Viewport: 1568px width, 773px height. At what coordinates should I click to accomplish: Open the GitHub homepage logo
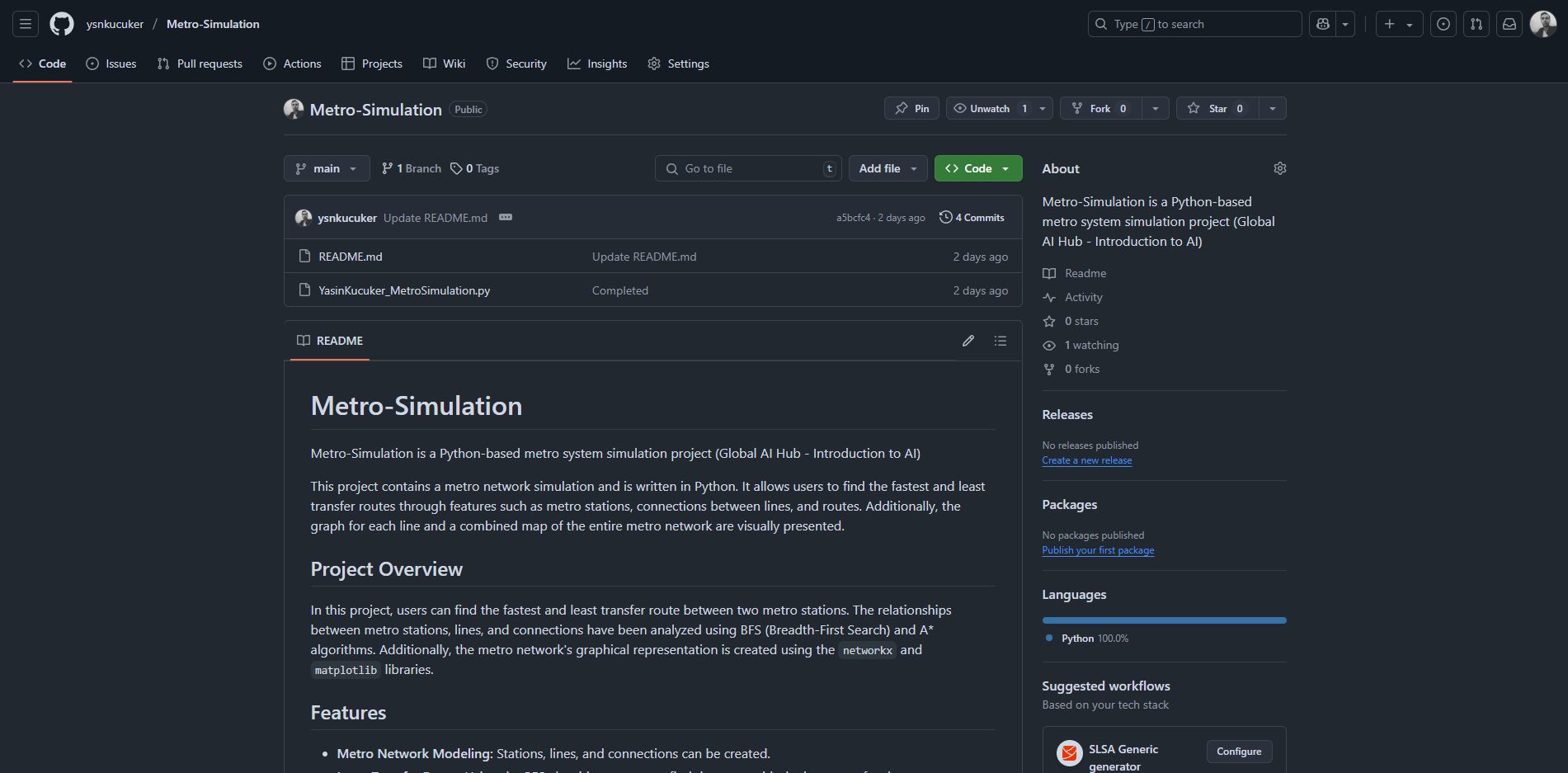[62, 24]
